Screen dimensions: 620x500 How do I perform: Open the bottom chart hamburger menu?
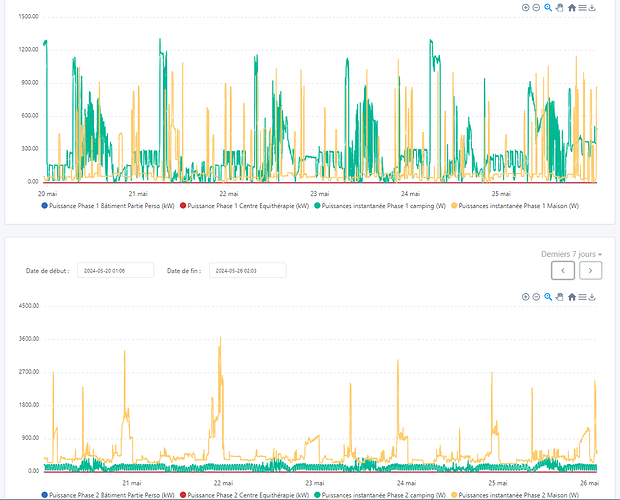(x=582, y=297)
